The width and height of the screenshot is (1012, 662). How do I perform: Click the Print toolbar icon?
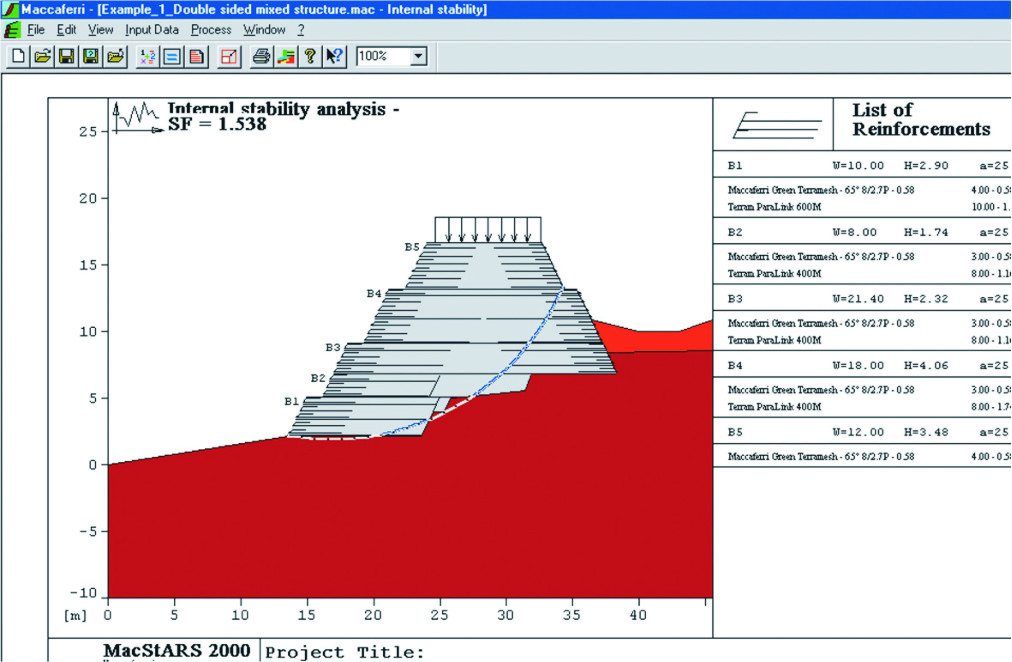tap(261, 57)
